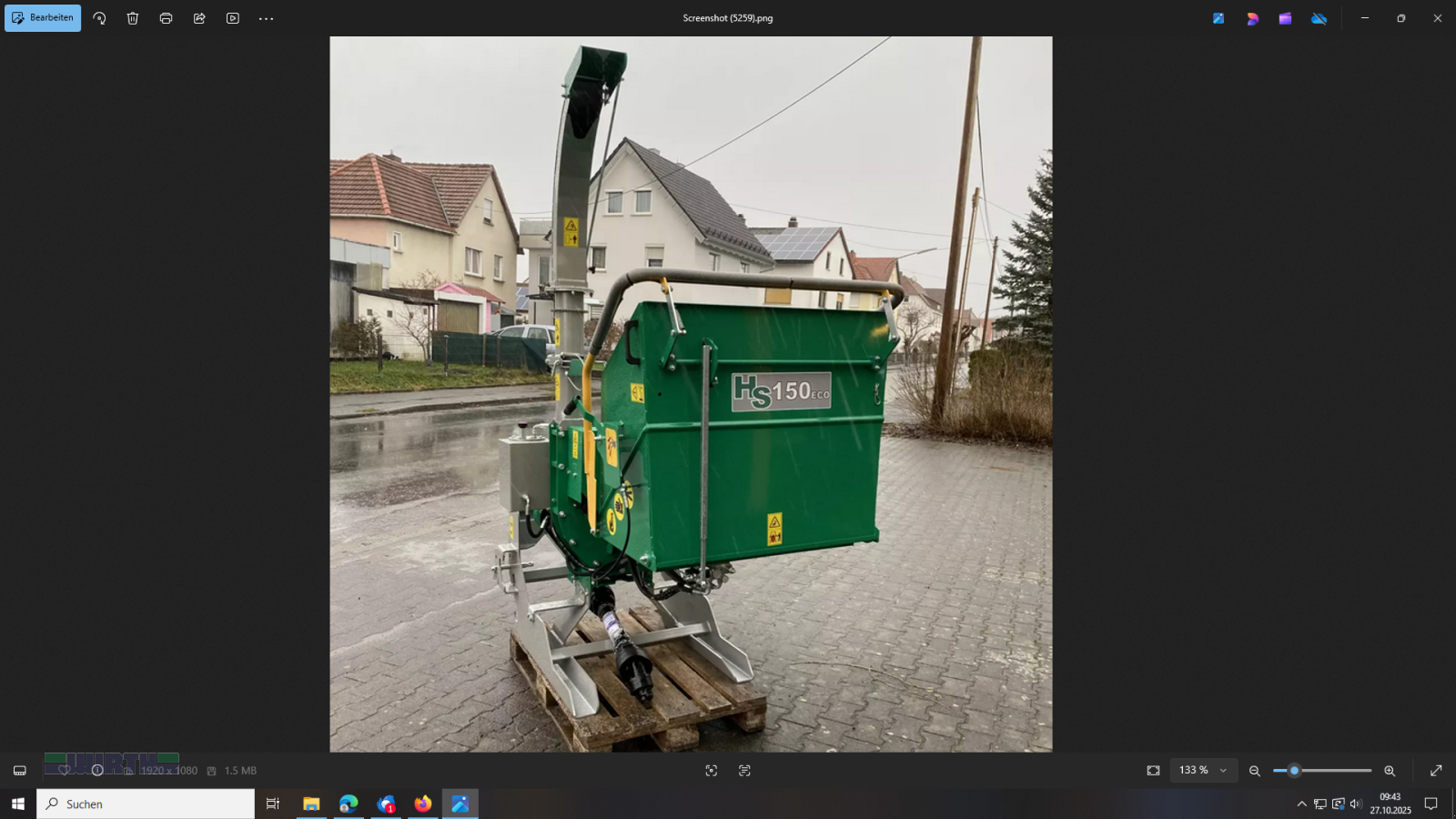Delete the current photo
The image size is (1456, 819).
pos(132,17)
